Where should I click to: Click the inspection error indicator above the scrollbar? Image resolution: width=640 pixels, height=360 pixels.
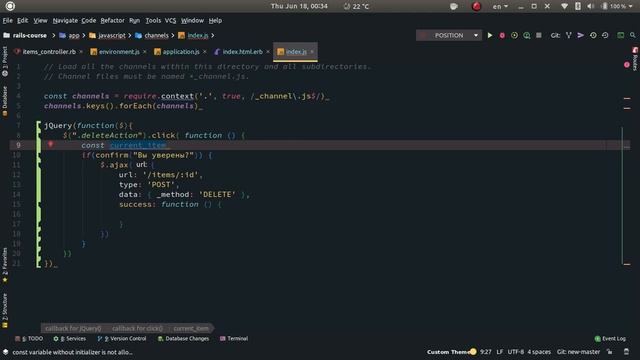click(x=627, y=64)
